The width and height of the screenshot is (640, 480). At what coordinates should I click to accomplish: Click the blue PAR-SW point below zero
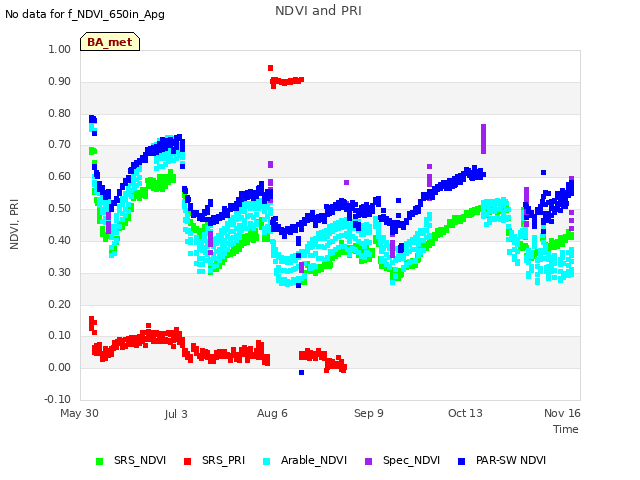click(301, 372)
